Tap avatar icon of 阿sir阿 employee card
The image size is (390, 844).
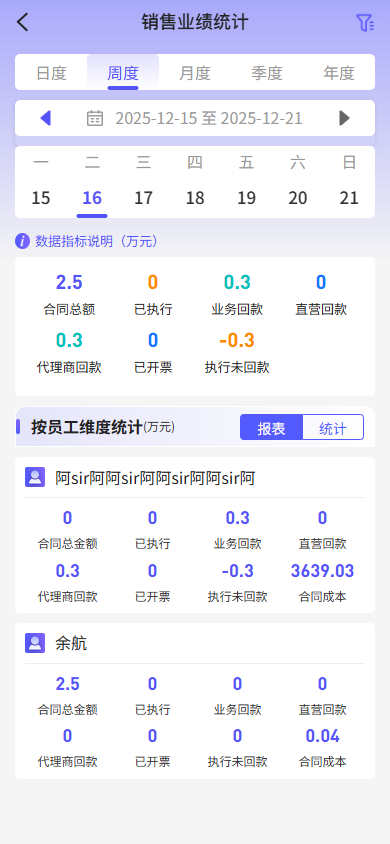[x=35, y=477]
